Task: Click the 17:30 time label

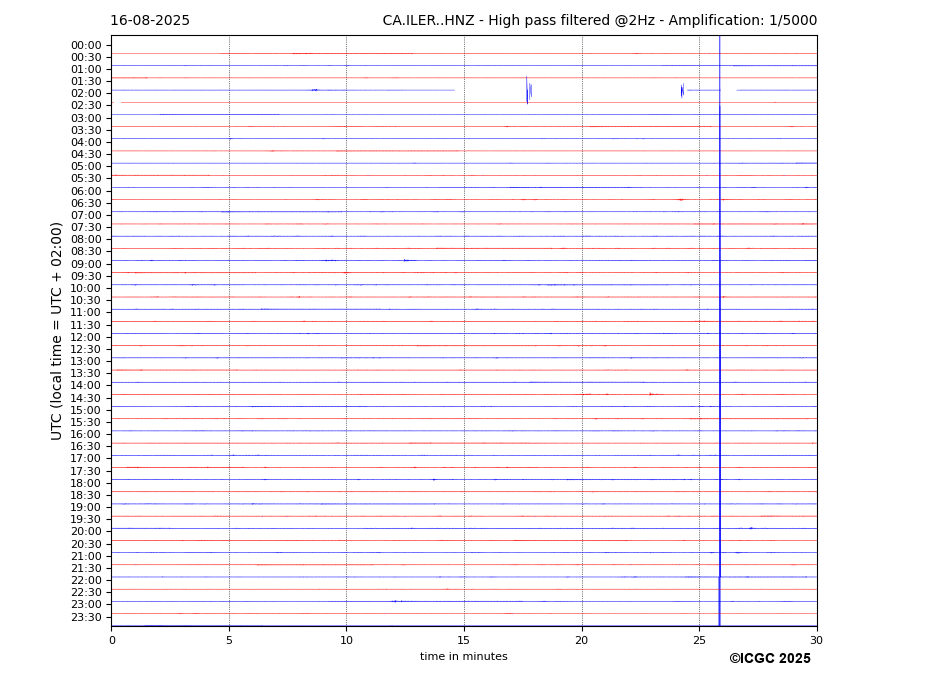Action: (86, 471)
